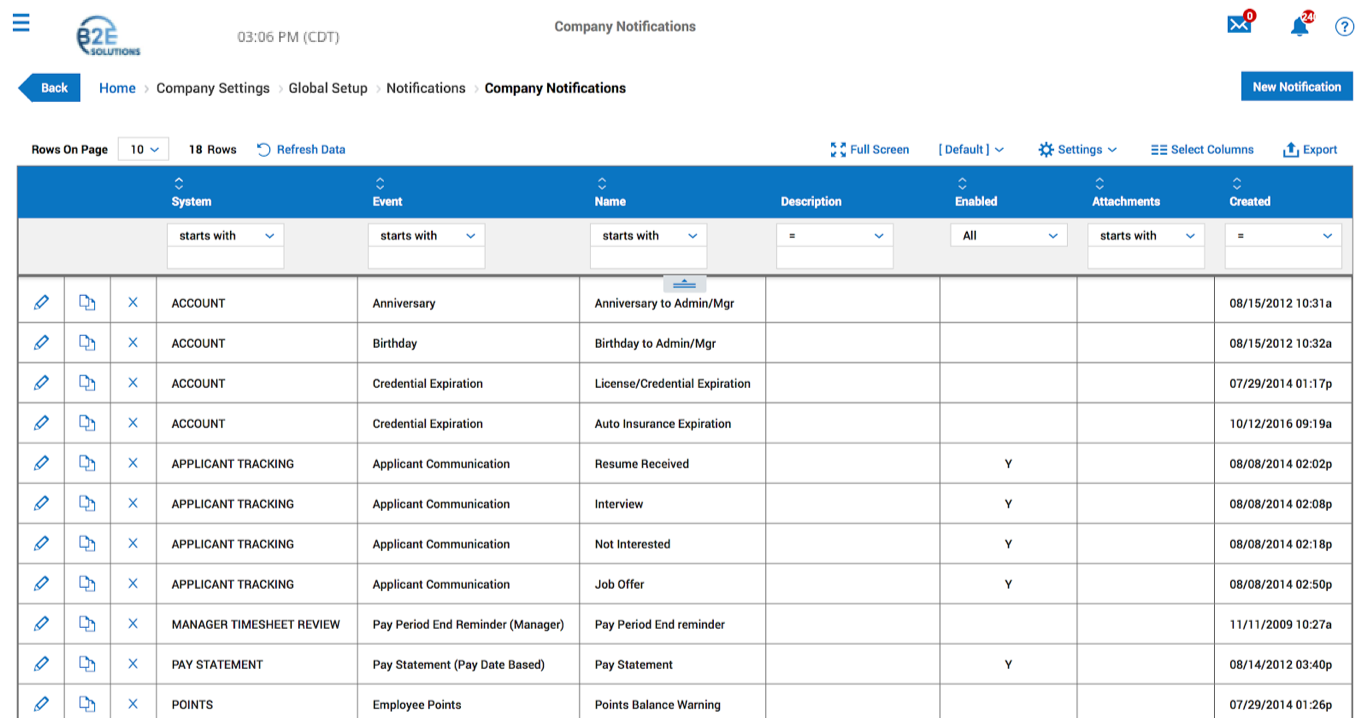This screenshot has width=1366, height=718.
Task: View alerts via the bell icon
Action: coord(1299,26)
